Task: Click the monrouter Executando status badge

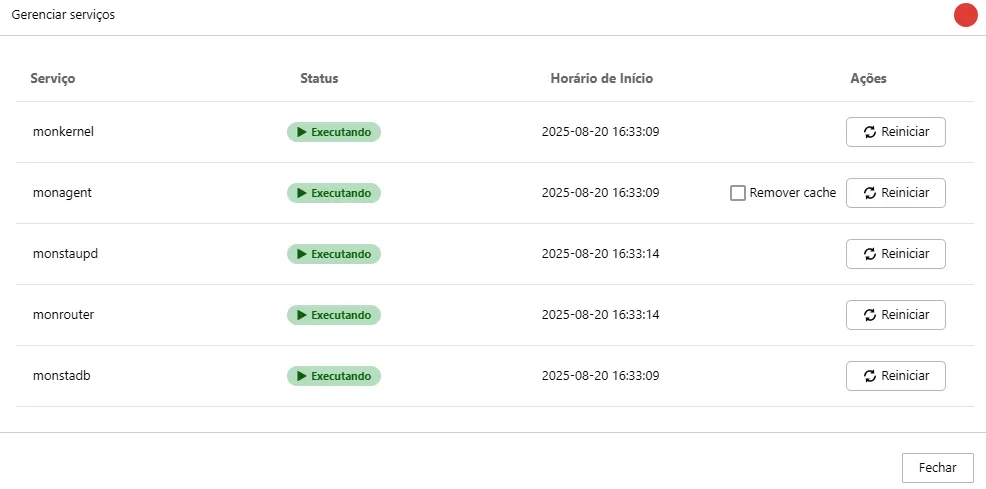Action: point(334,315)
